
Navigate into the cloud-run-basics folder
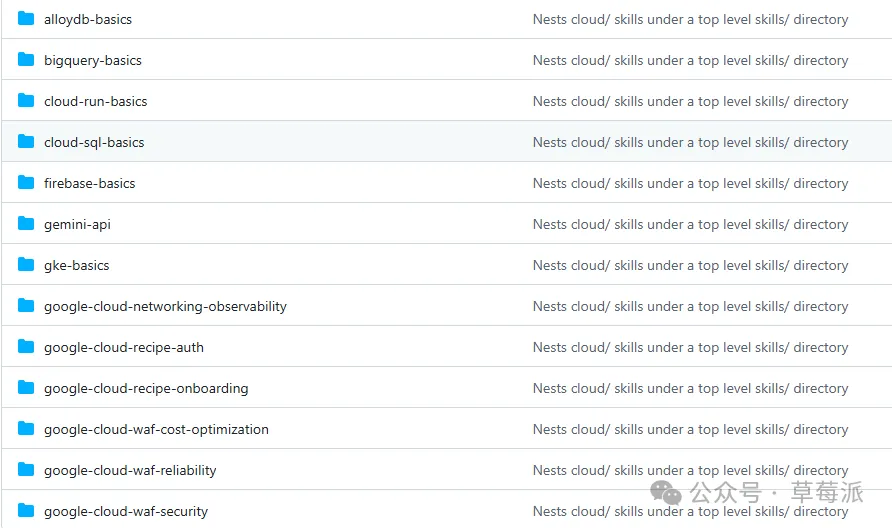click(96, 101)
